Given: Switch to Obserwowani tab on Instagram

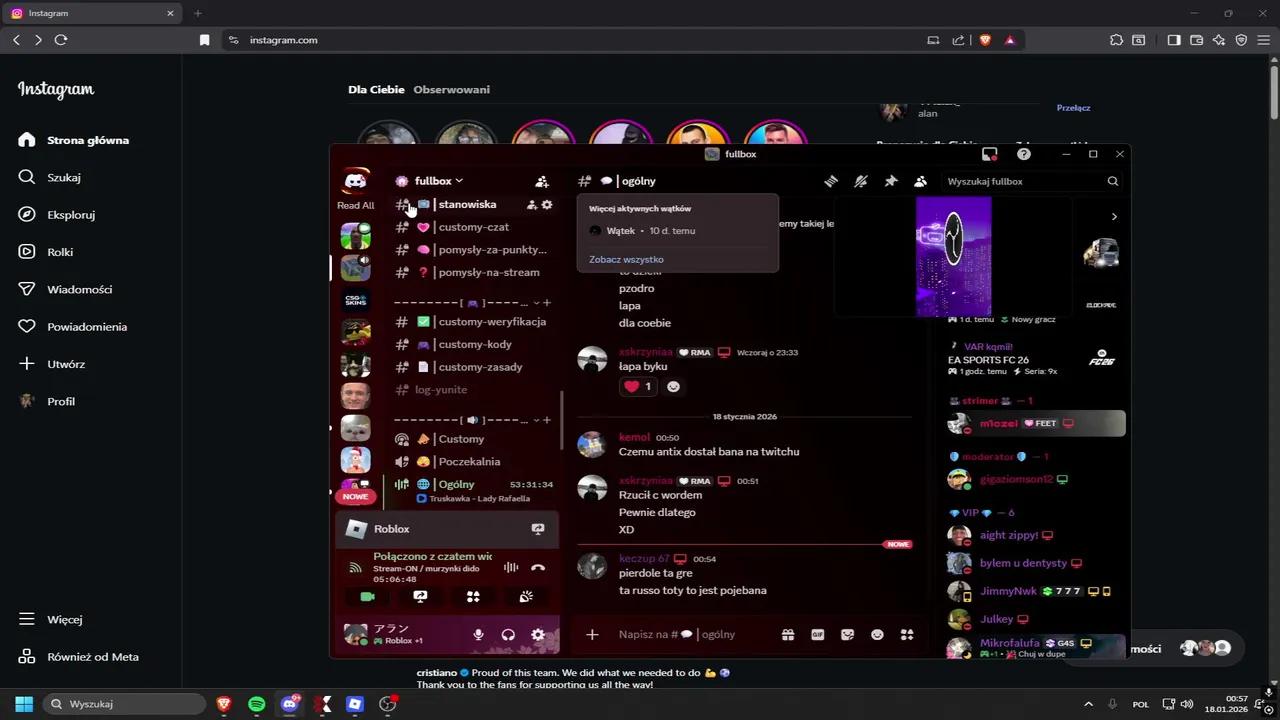Looking at the screenshot, I should tap(451, 89).
